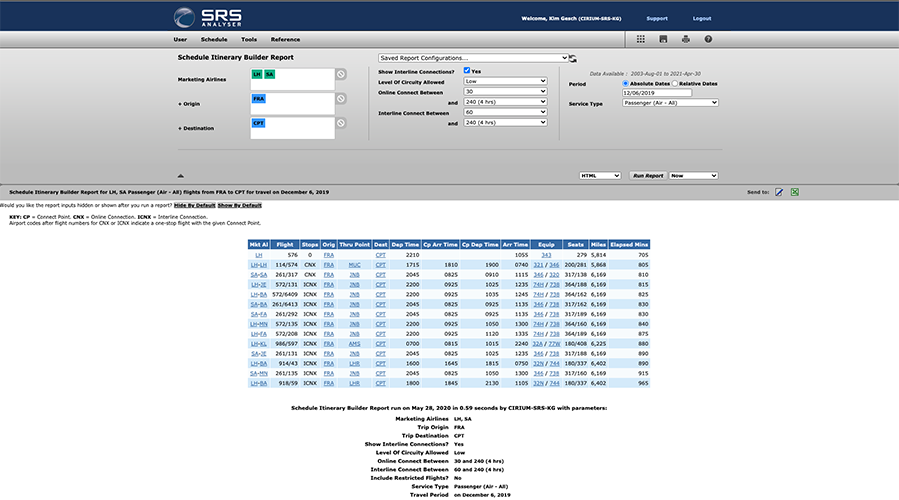This screenshot has width=899, height=500.
Task: Click LH-KL airline link
Action: click(x=259, y=343)
